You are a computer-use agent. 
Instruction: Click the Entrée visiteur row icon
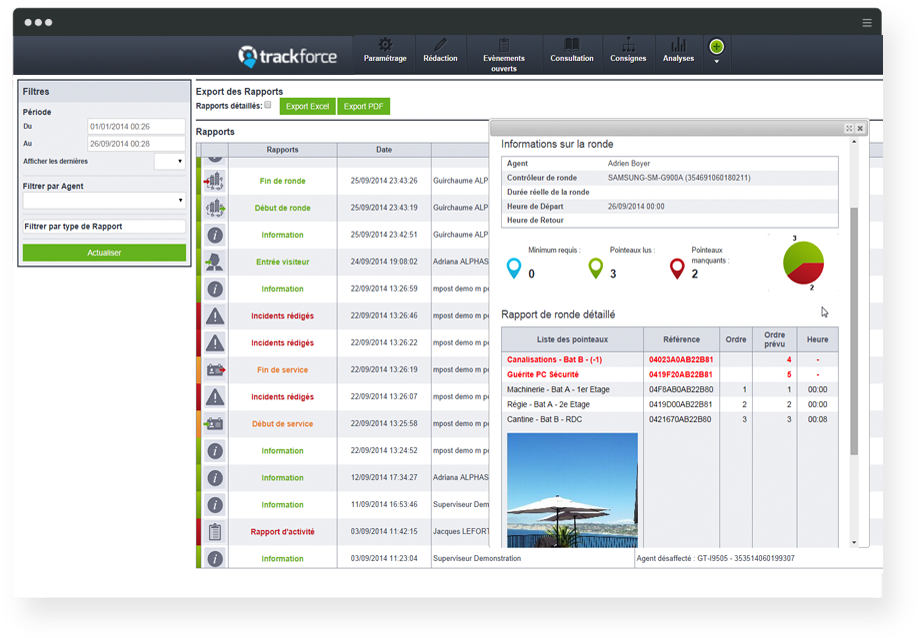click(x=214, y=262)
